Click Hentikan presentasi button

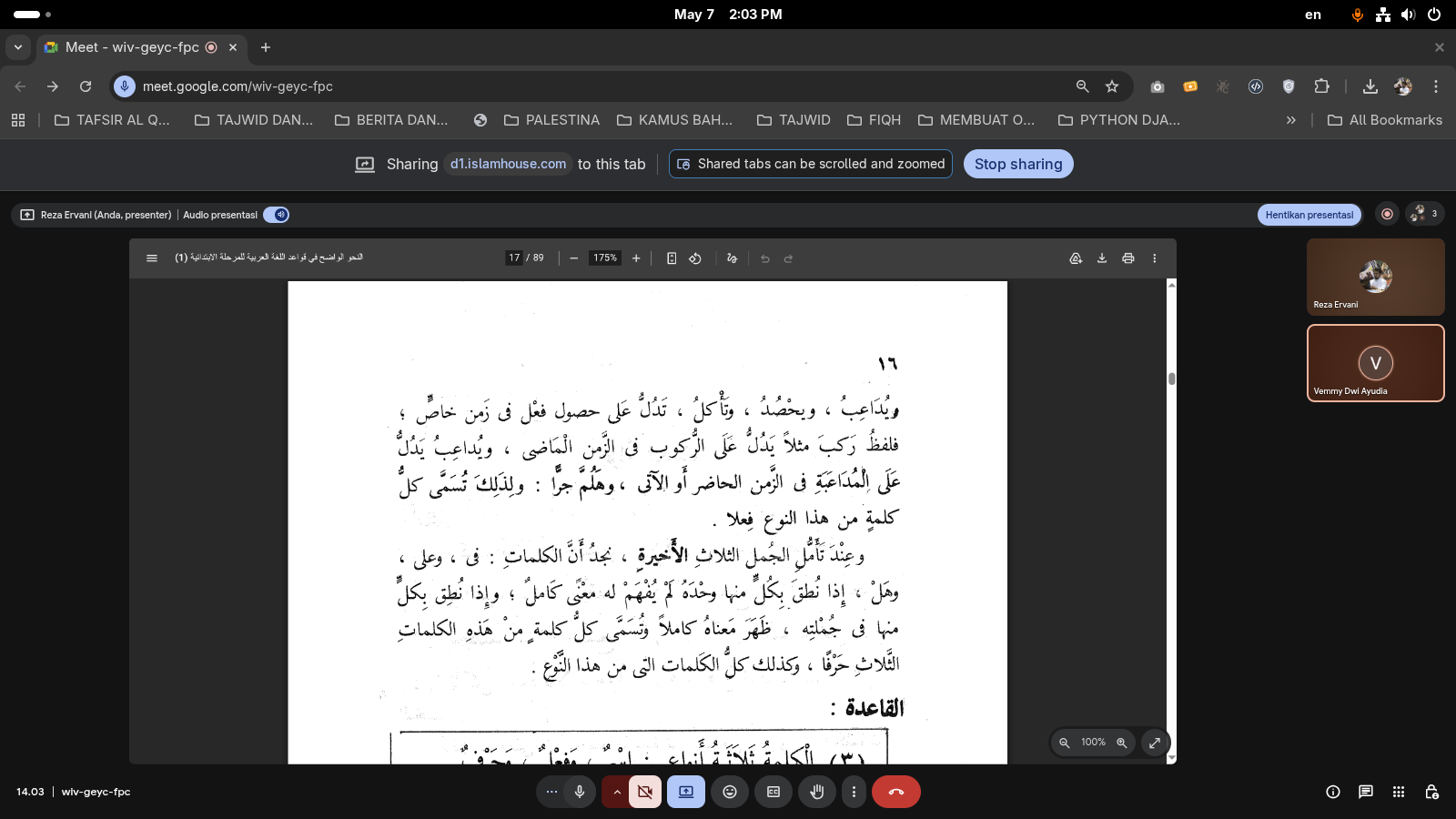click(1309, 215)
